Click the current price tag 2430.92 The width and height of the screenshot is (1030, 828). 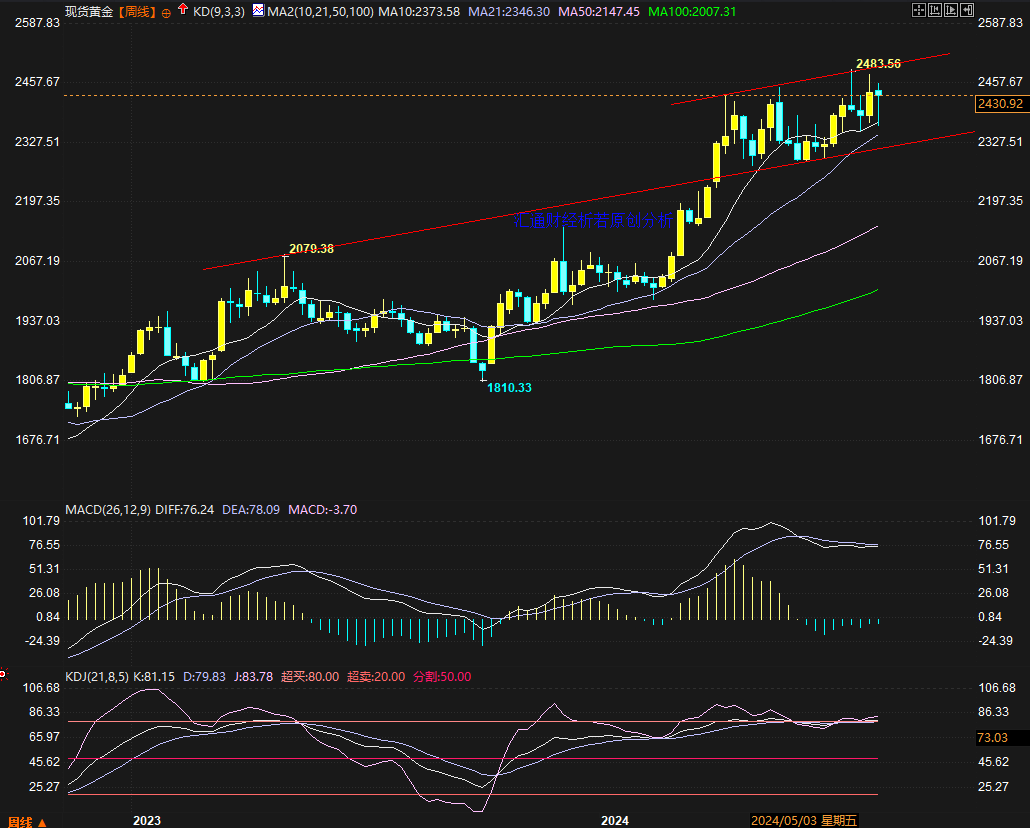click(x=1000, y=104)
